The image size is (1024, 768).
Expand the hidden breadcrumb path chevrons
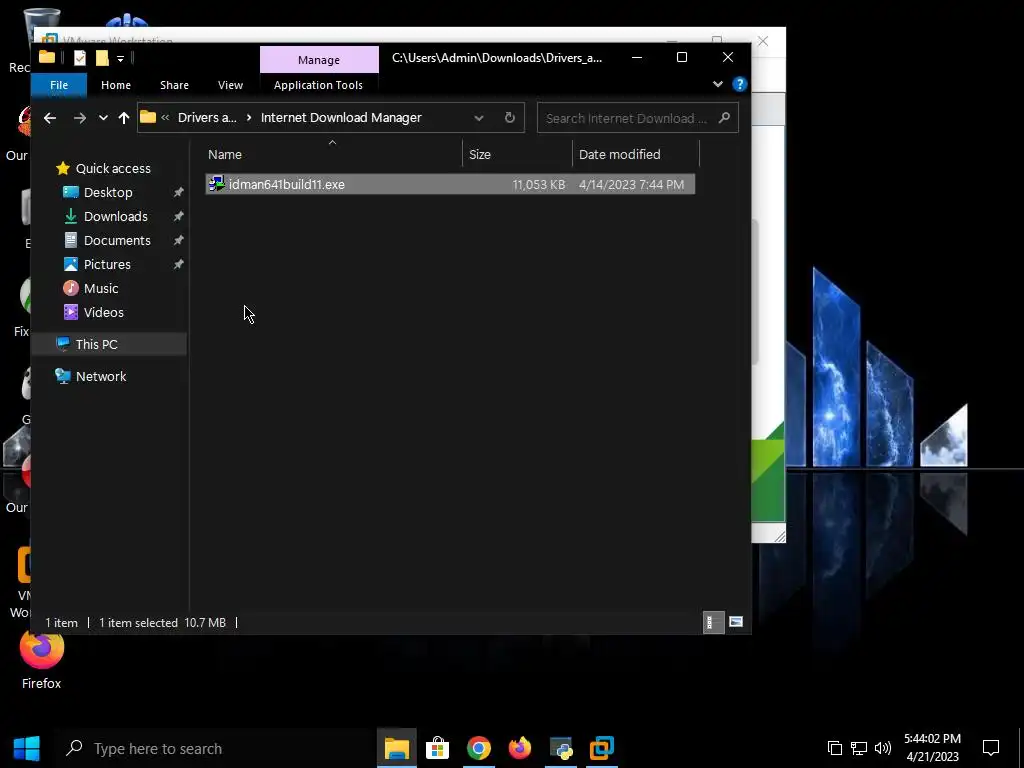[x=165, y=118]
